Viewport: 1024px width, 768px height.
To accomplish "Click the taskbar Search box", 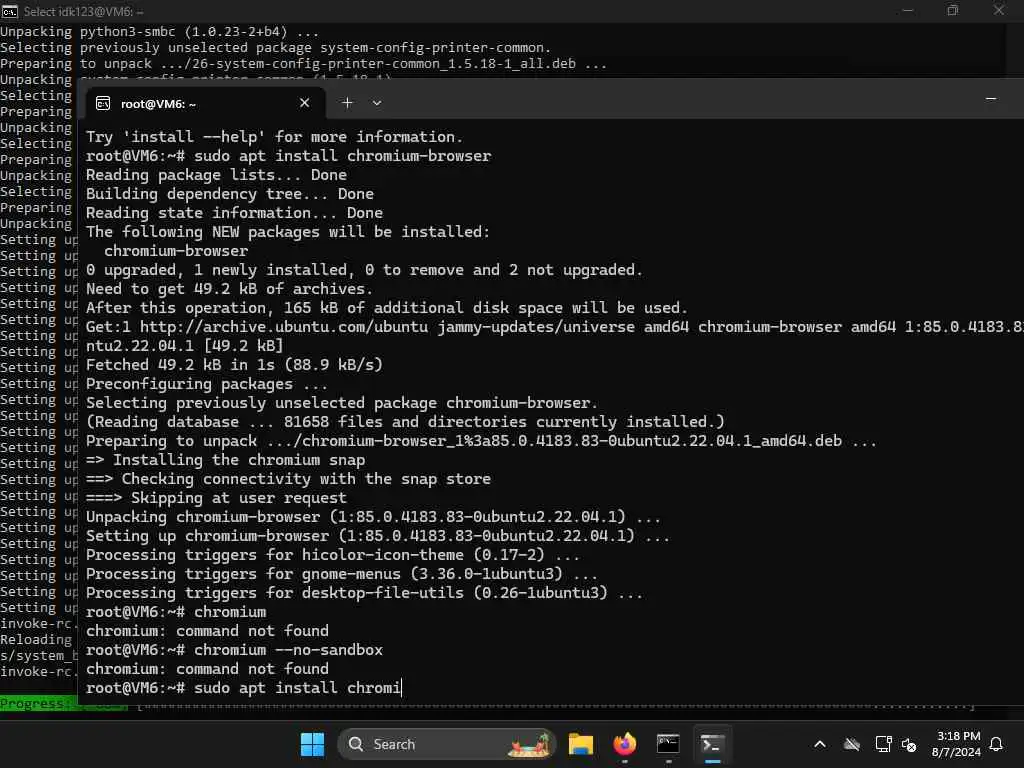I will pos(446,744).
